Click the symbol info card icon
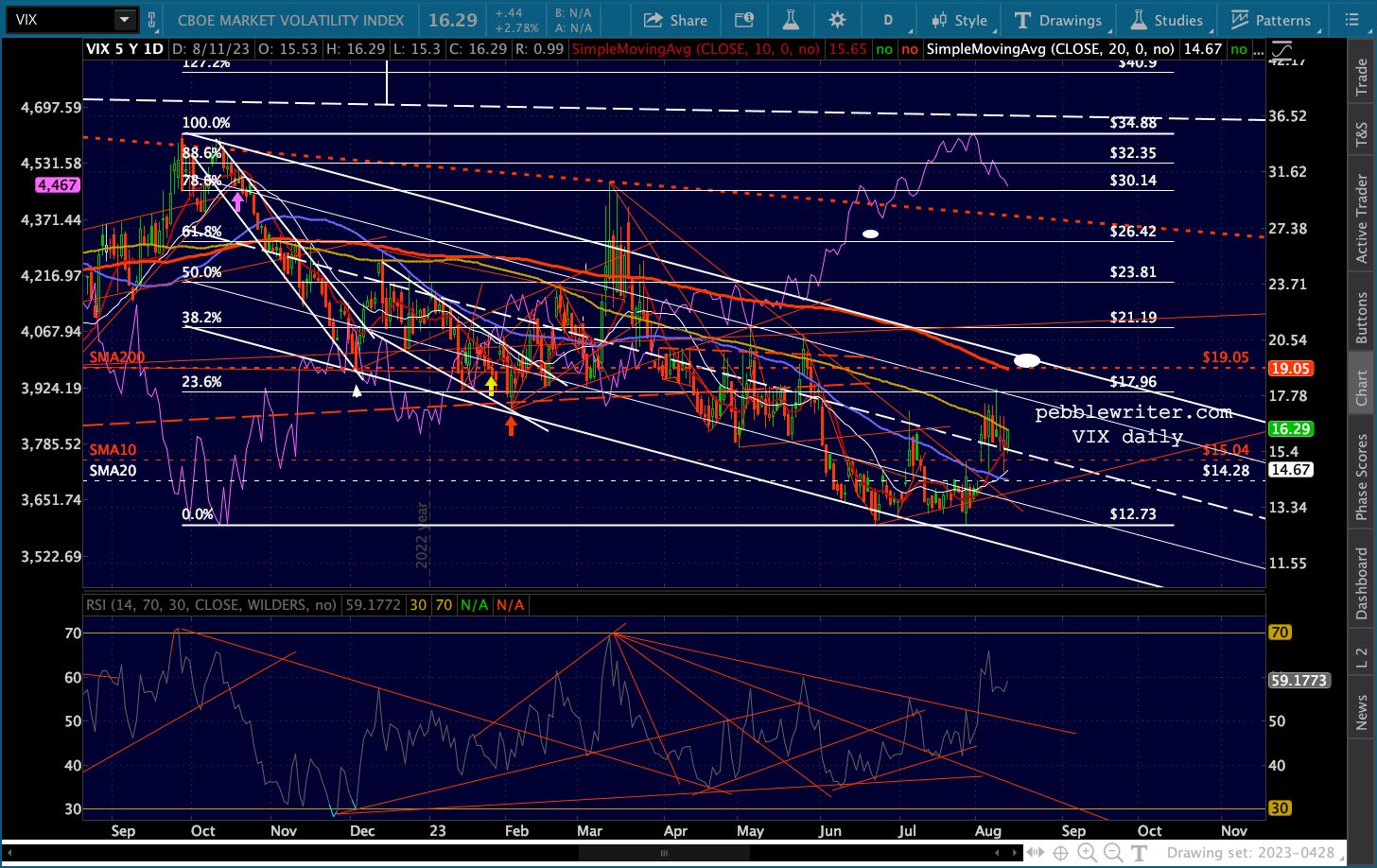 pos(744,20)
